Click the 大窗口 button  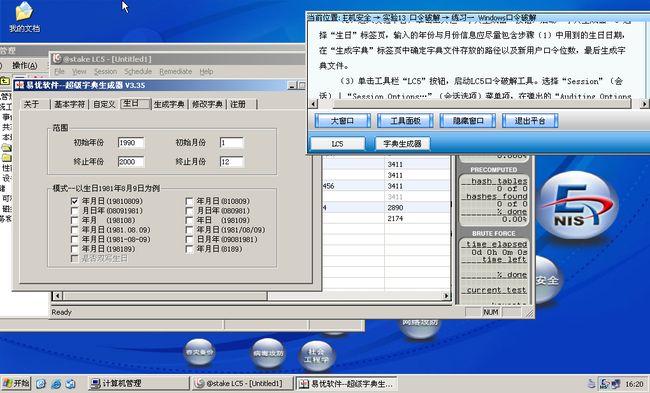(x=342, y=121)
